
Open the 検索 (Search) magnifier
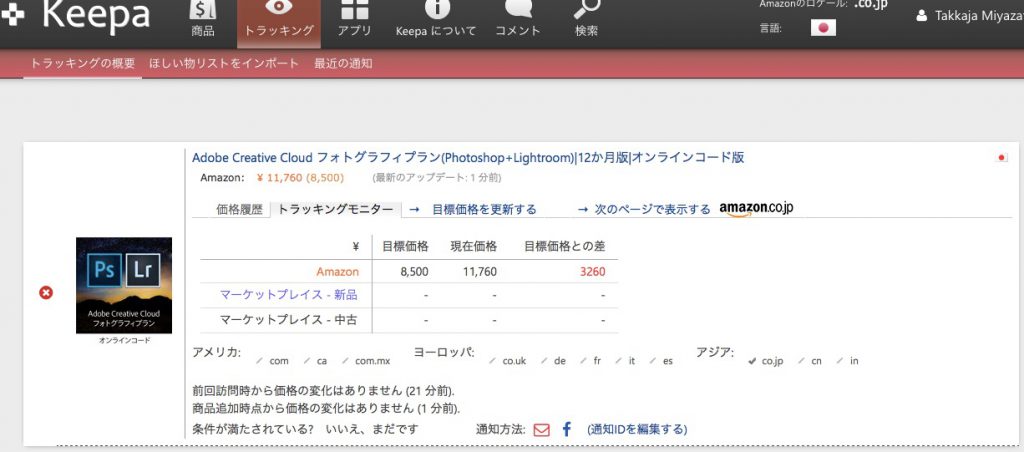coord(586,19)
